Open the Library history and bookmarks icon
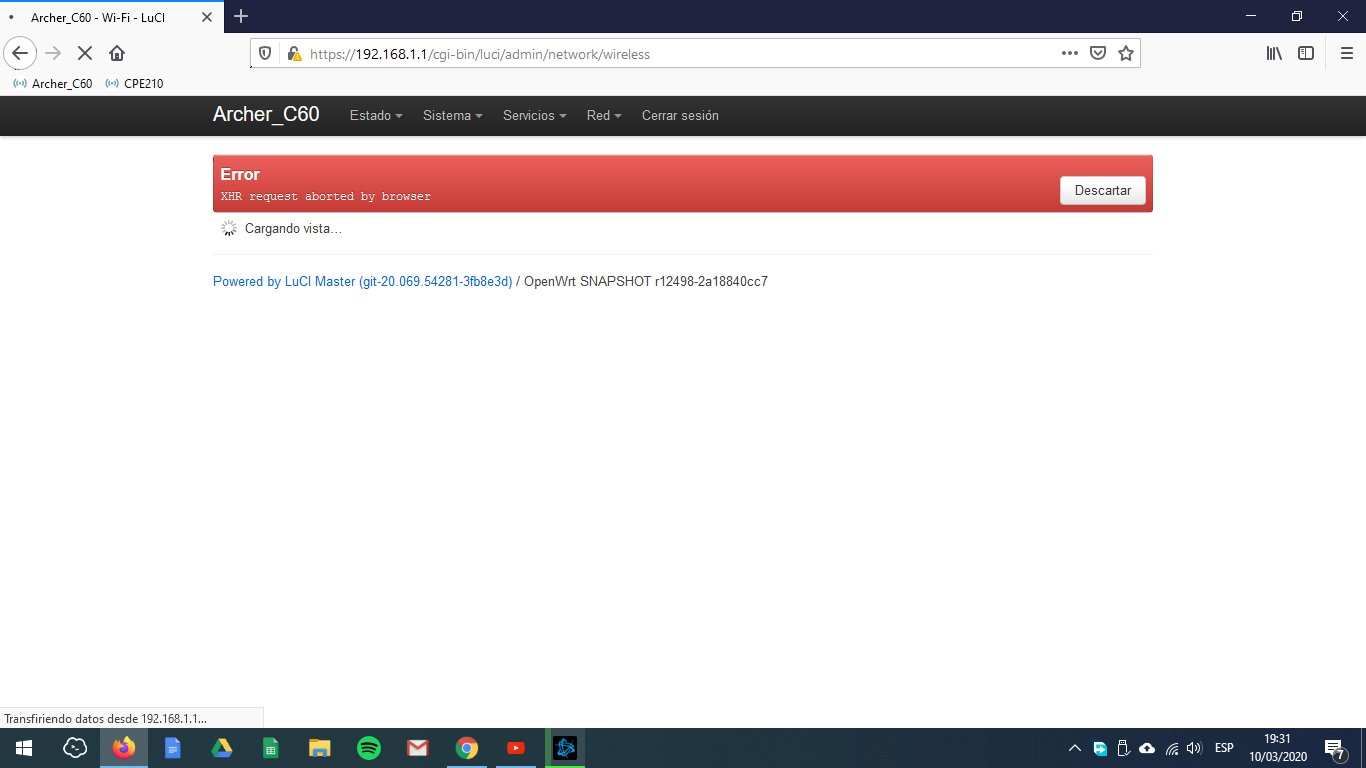Screen dimensions: 1366x768 pos(1274,54)
